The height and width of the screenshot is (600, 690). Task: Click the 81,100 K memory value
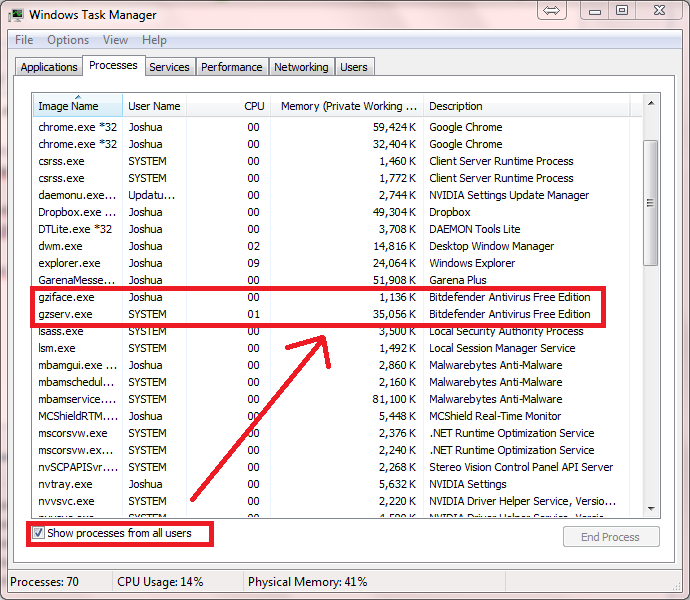coord(394,399)
